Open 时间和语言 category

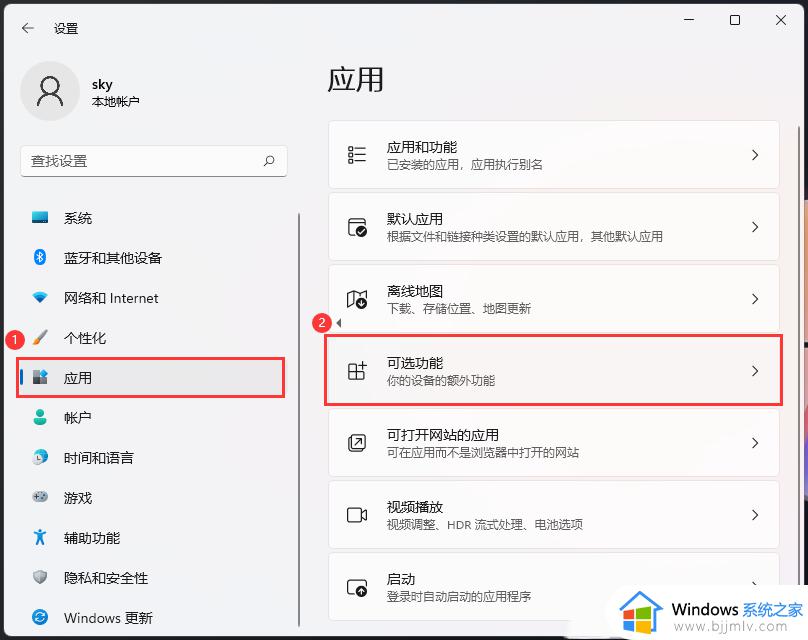(99, 458)
